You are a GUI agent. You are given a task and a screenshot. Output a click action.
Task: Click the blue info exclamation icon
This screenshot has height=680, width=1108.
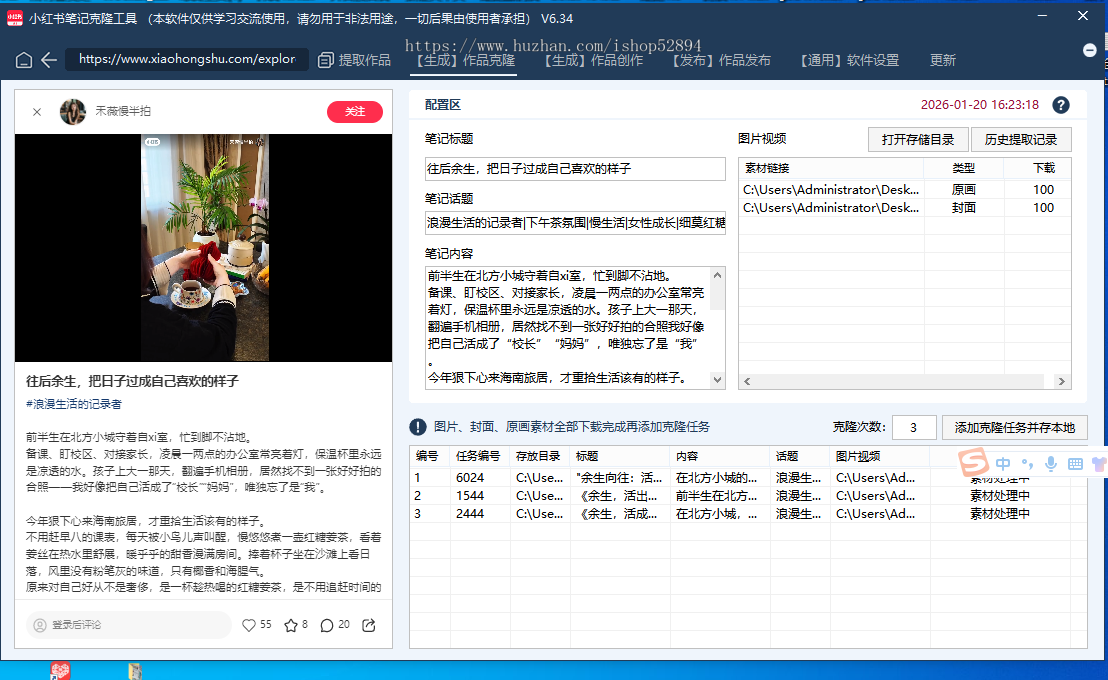[x=418, y=427]
